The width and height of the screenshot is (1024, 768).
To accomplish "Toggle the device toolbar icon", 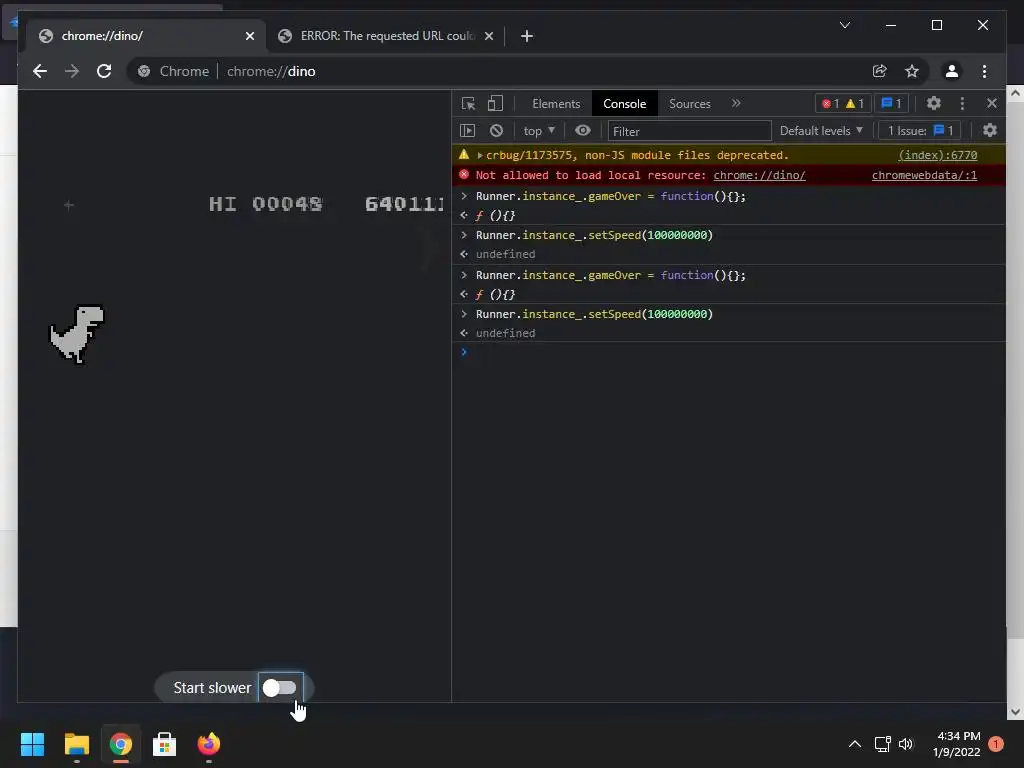I will [x=496, y=103].
